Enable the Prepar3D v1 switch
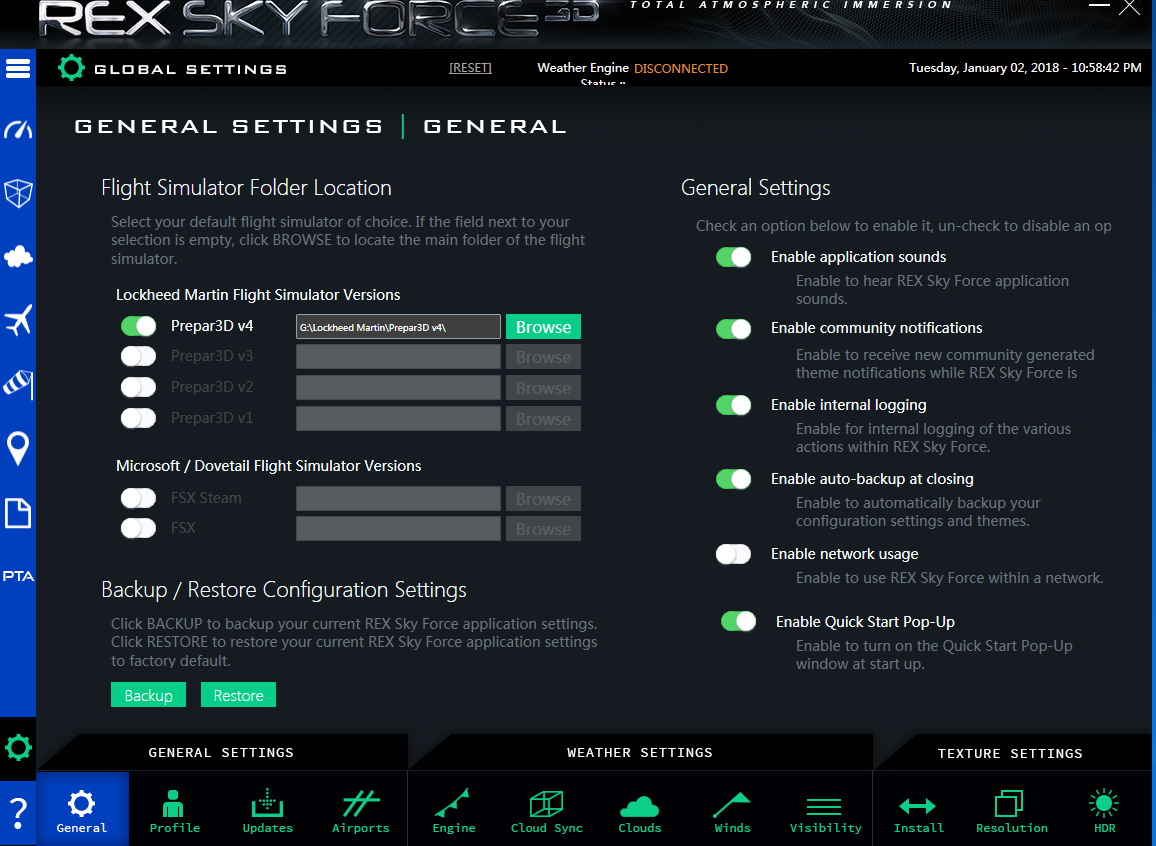This screenshot has width=1156, height=846. pyautogui.click(x=139, y=418)
